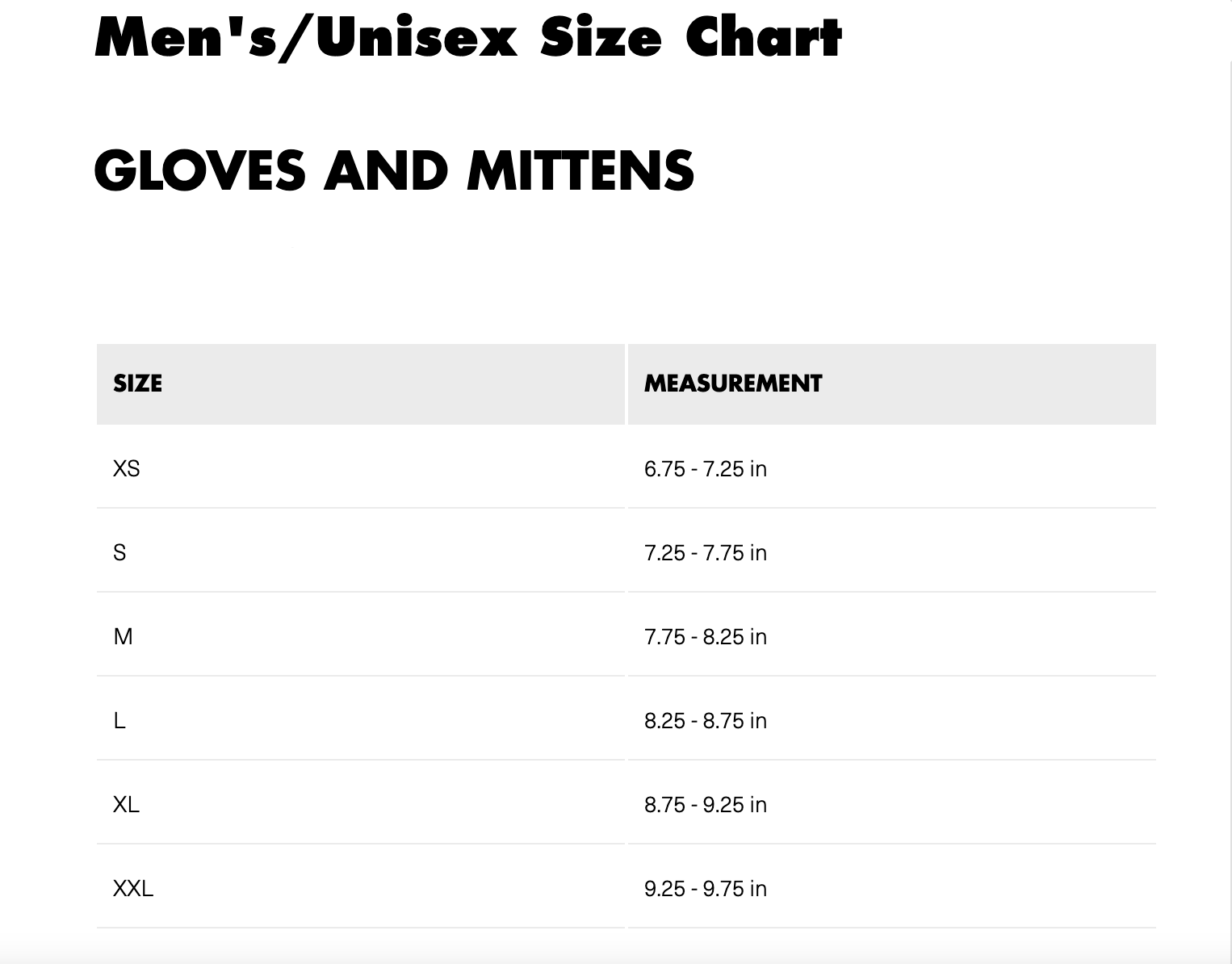Click the word "GLOVES" in the subheading

200,170
